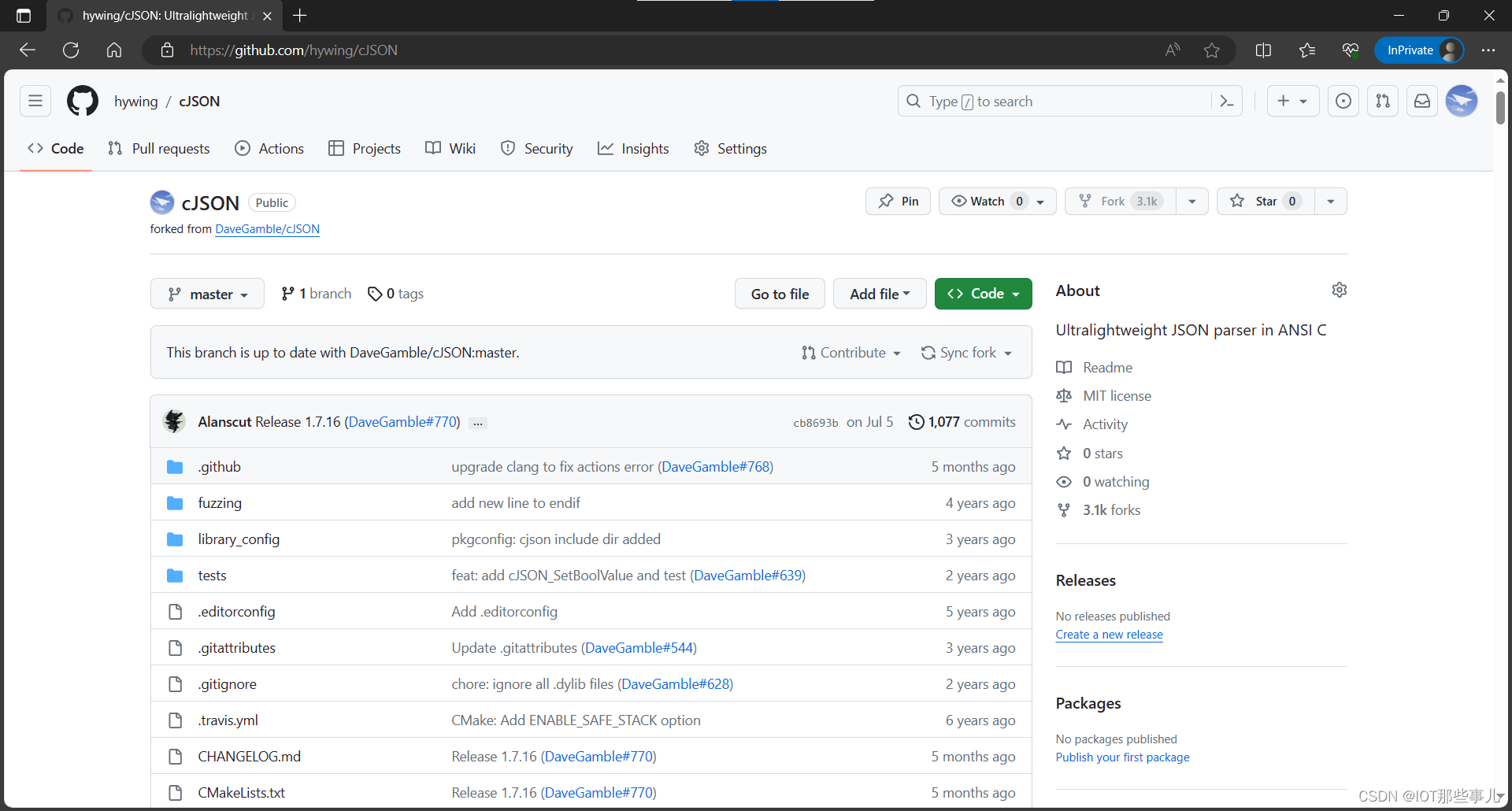Open the create new plus dropdown
Viewport: 1512px width, 811px height.
1293,101
